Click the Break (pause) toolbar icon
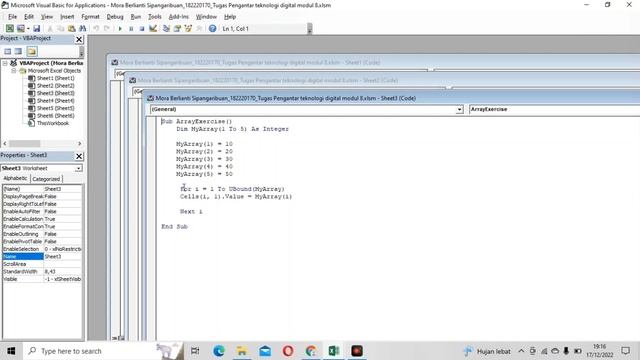The image size is (640, 360). (131, 29)
